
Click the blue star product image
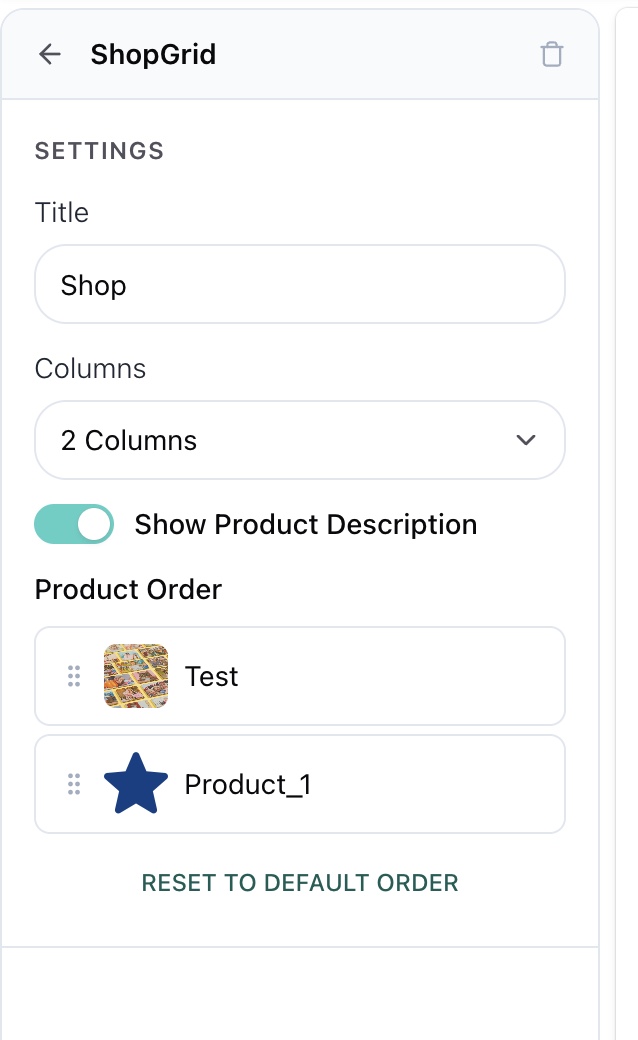tap(136, 784)
